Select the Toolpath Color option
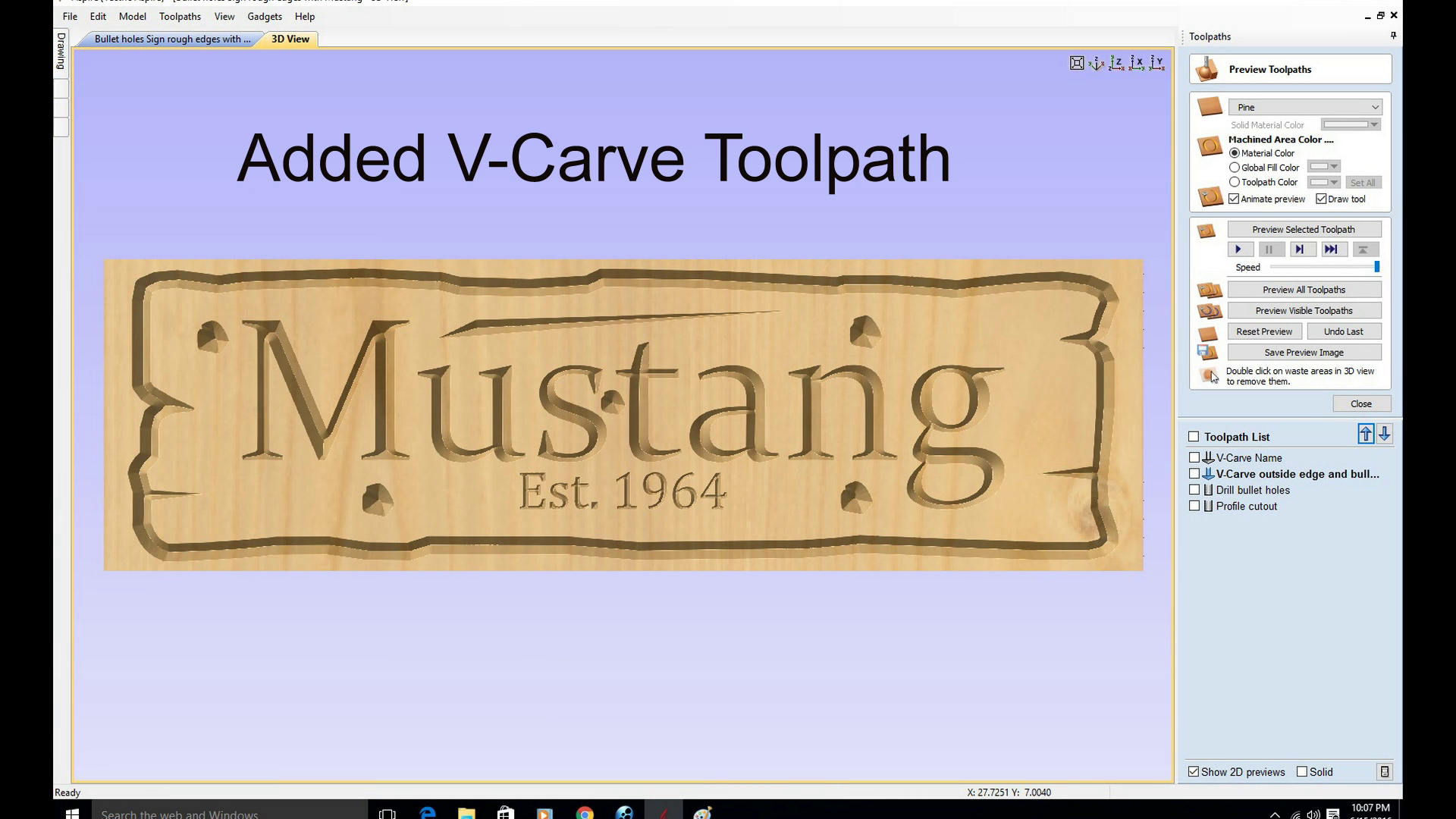 click(1235, 182)
